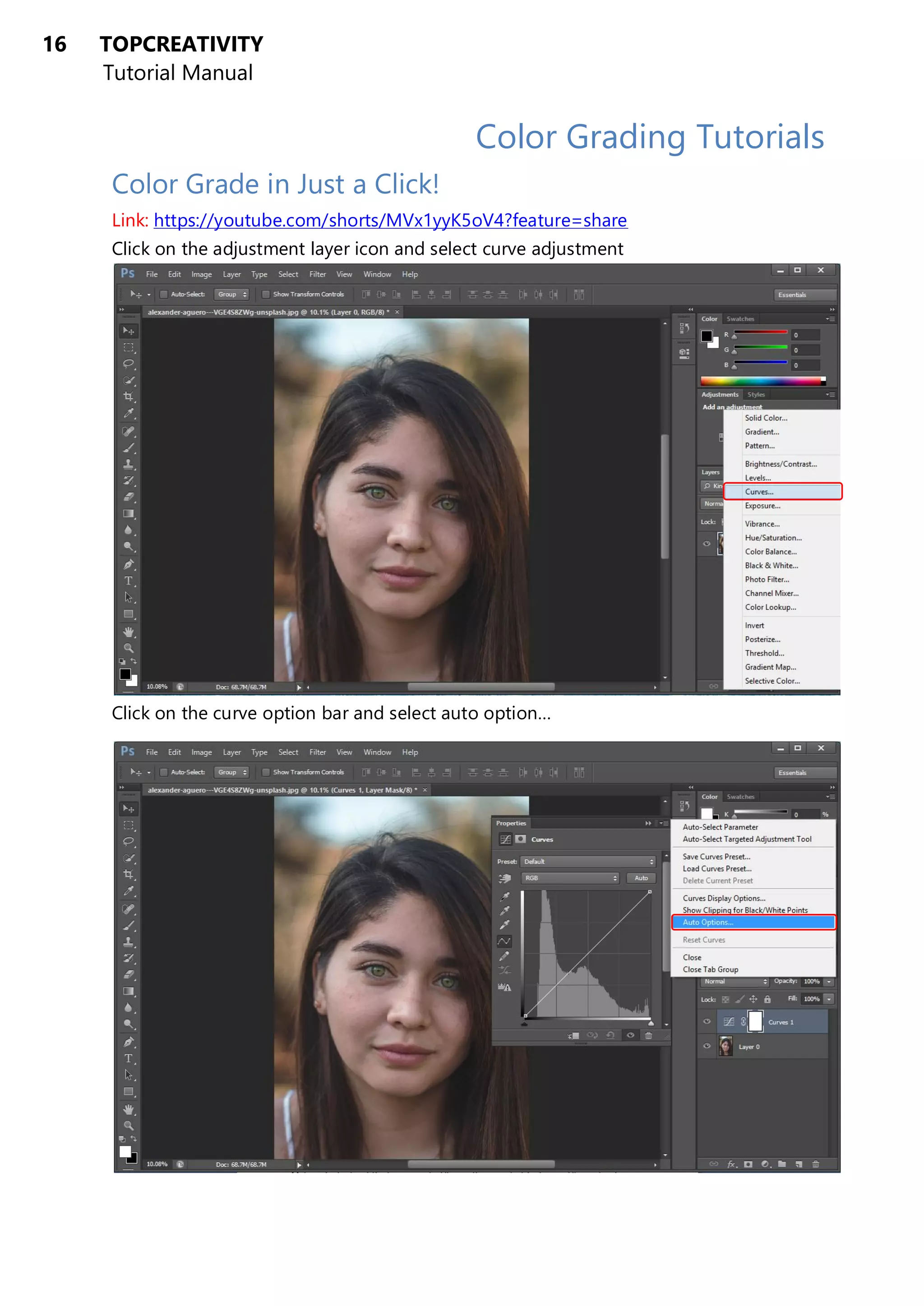Open the YouTube shorts link

click(x=390, y=220)
